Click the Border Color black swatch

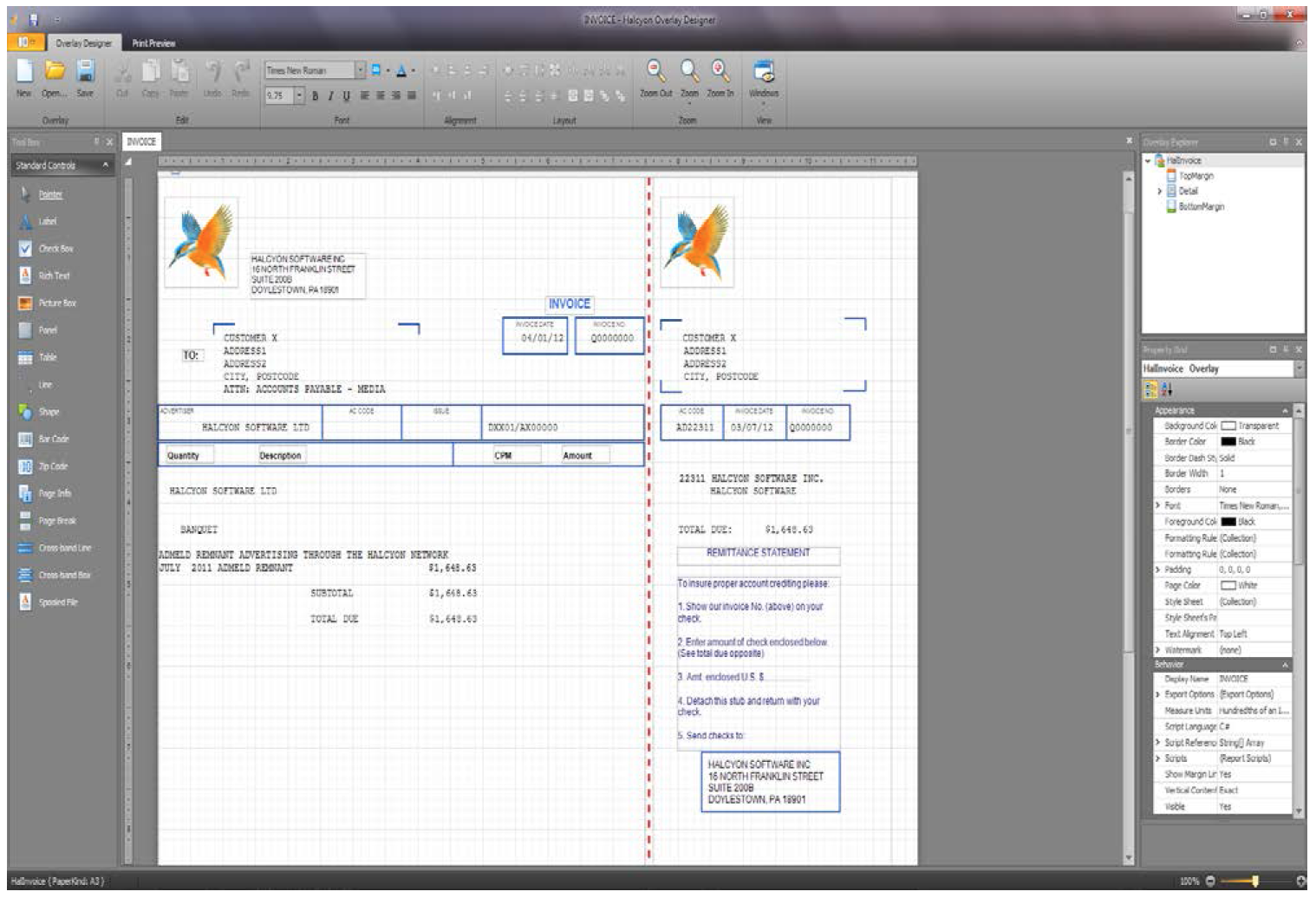(1228, 442)
